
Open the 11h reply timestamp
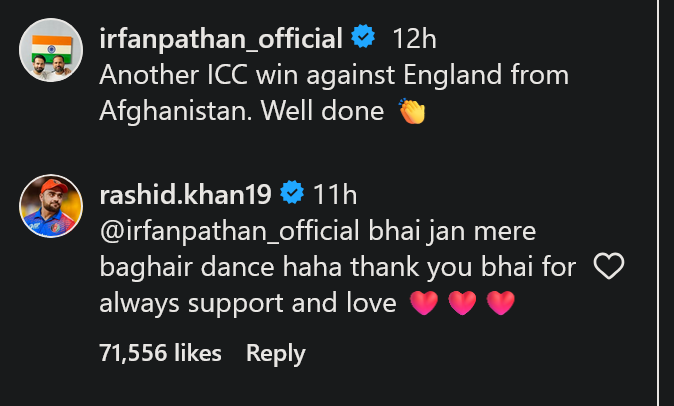(x=335, y=190)
